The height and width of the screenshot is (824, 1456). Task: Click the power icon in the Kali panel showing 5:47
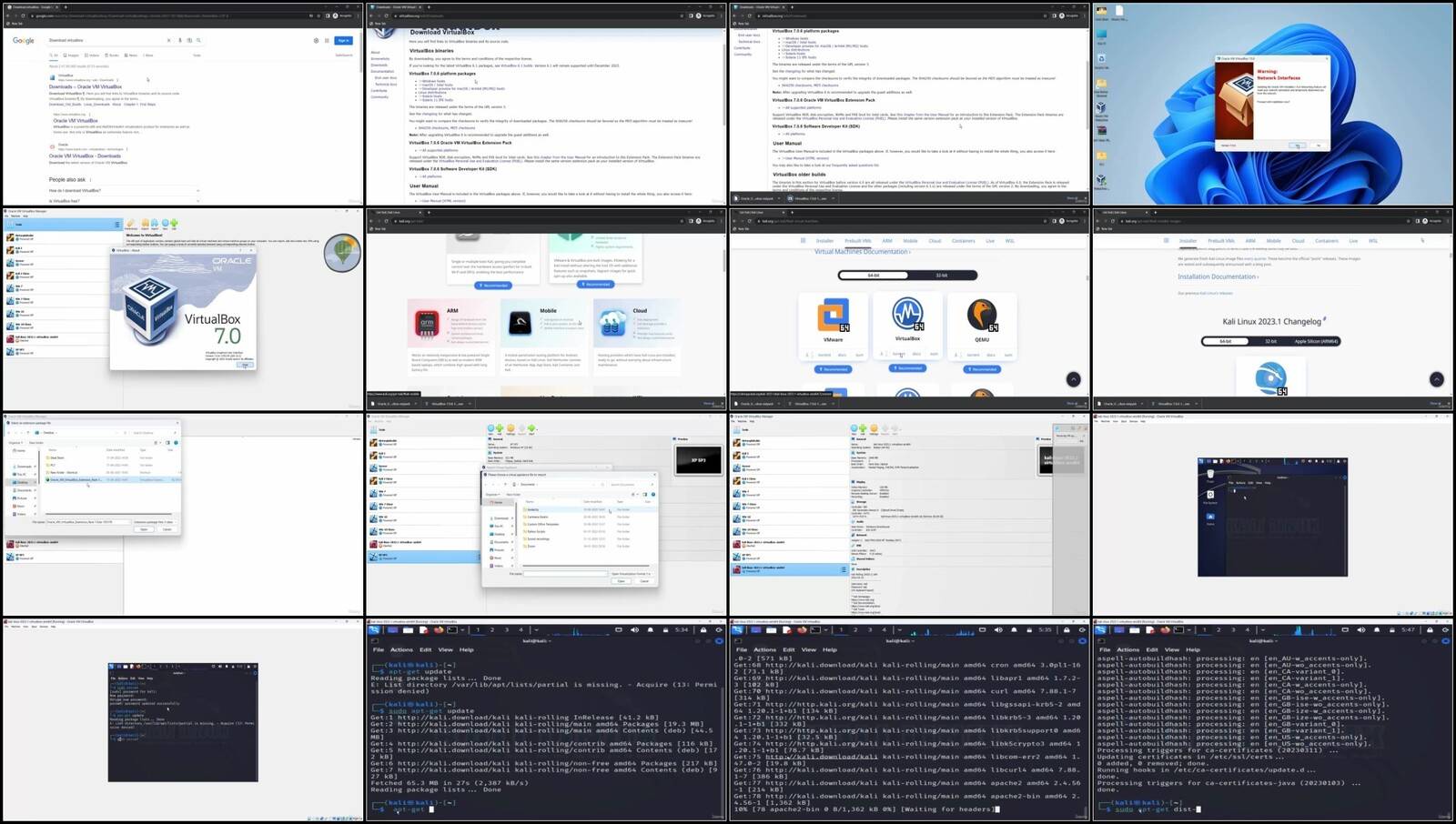(x=1445, y=629)
